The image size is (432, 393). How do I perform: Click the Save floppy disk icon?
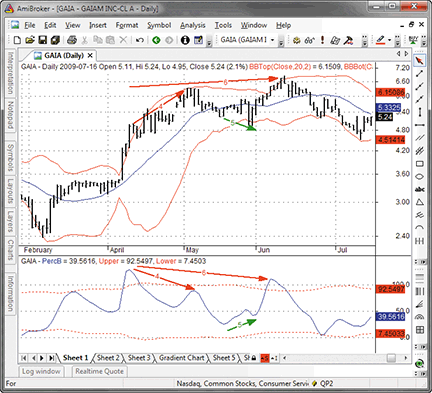43,40
